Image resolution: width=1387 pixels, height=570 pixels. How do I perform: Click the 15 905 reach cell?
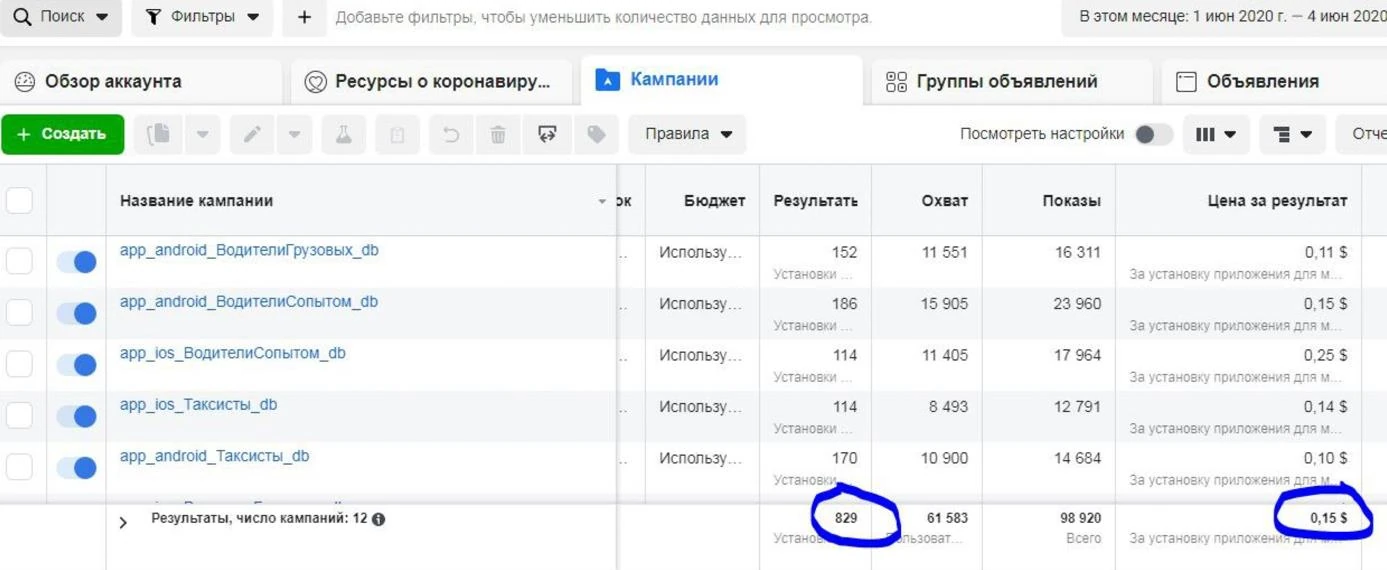[945, 303]
